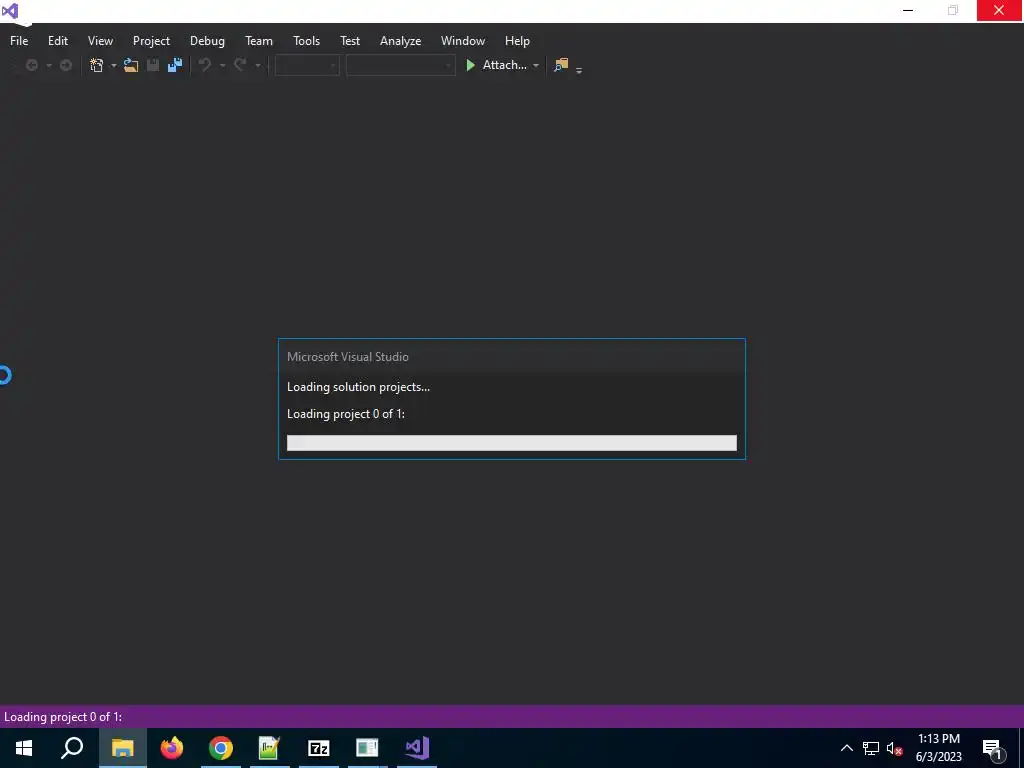Expand the Navigate Backward history dropdown
The width and height of the screenshot is (1024, 768).
48,65
